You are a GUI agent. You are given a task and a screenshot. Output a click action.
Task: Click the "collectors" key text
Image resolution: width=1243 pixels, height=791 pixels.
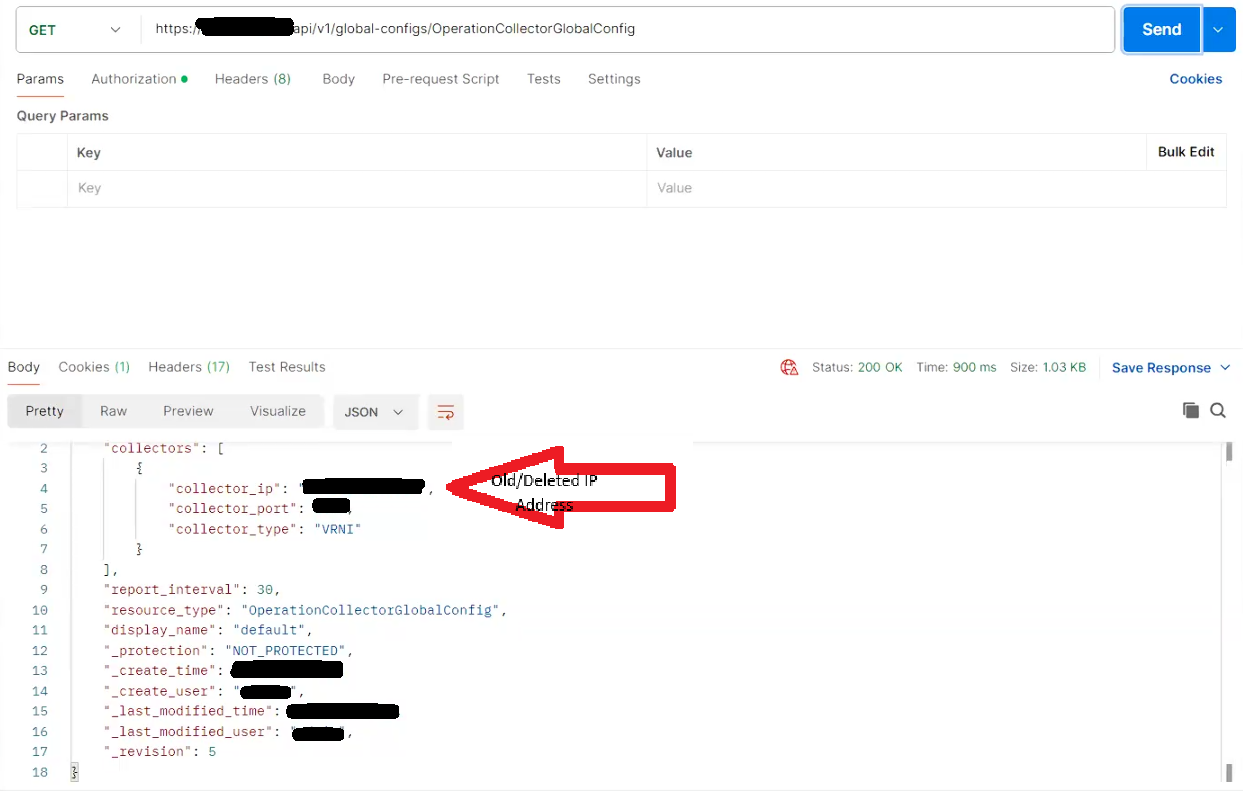point(152,448)
